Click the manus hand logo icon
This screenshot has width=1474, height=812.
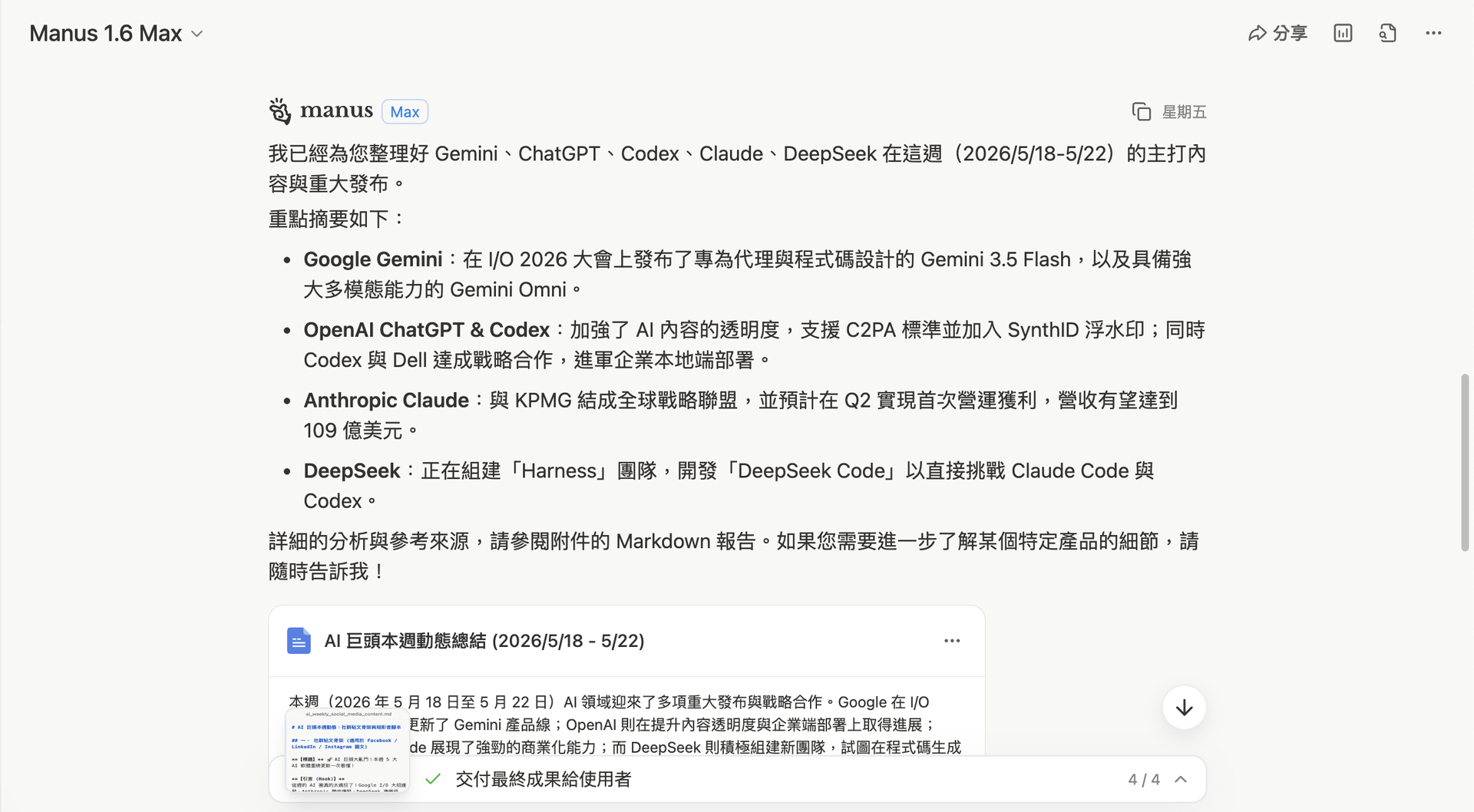(280, 111)
